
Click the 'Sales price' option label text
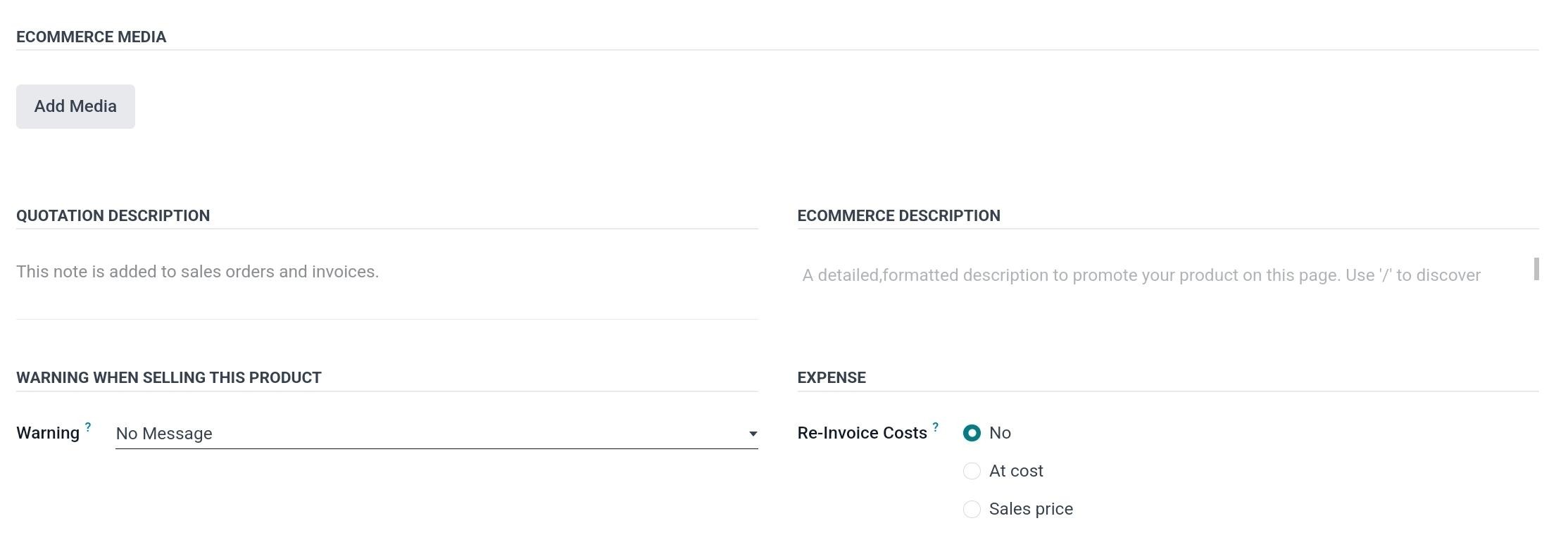coord(1031,509)
